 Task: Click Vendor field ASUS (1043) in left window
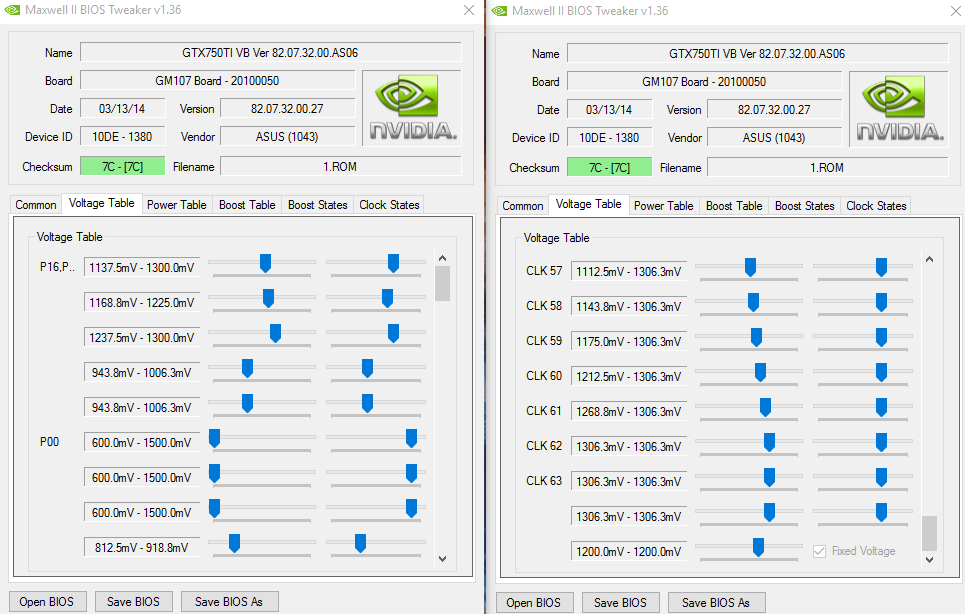click(287, 137)
